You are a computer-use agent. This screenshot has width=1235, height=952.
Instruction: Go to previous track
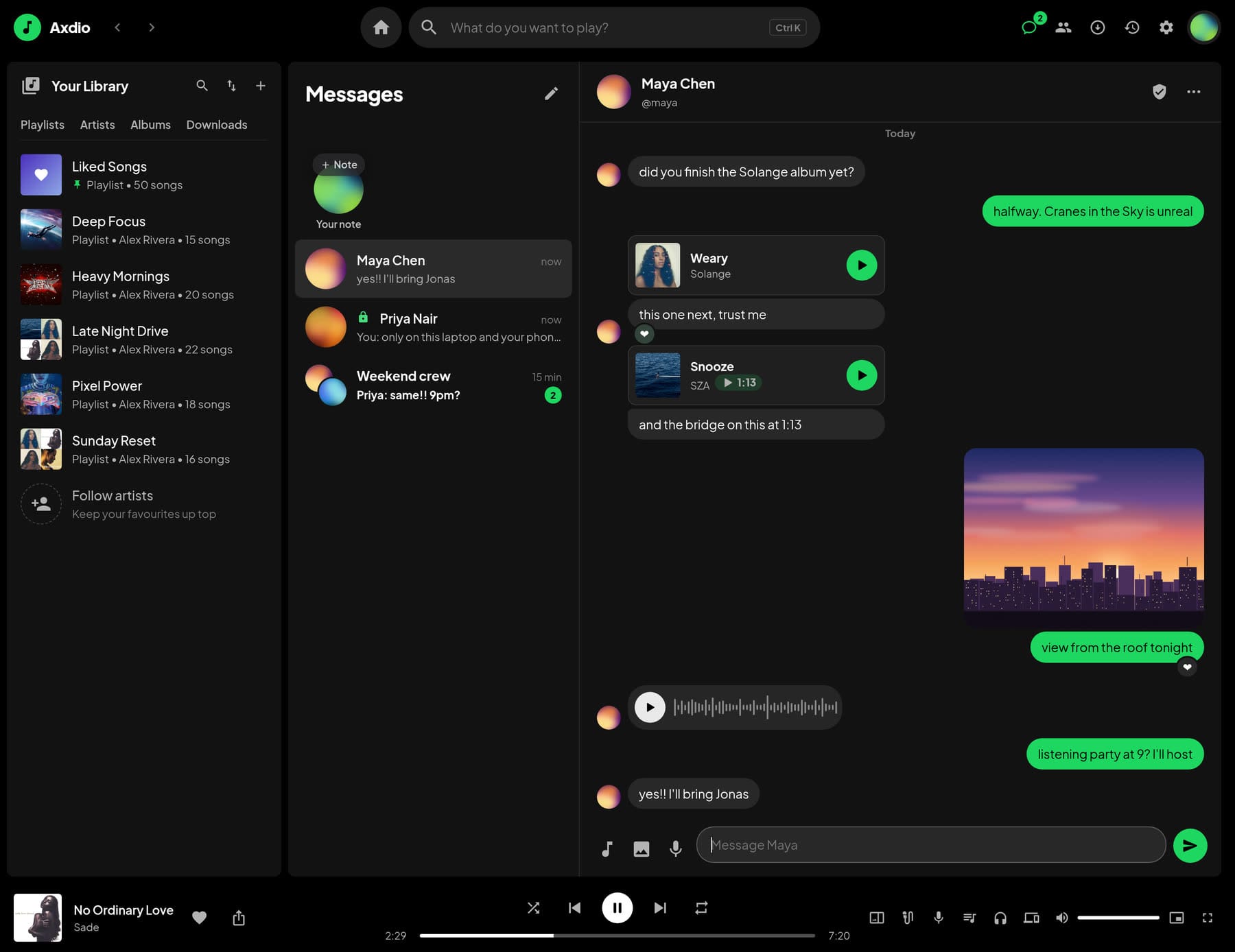575,908
